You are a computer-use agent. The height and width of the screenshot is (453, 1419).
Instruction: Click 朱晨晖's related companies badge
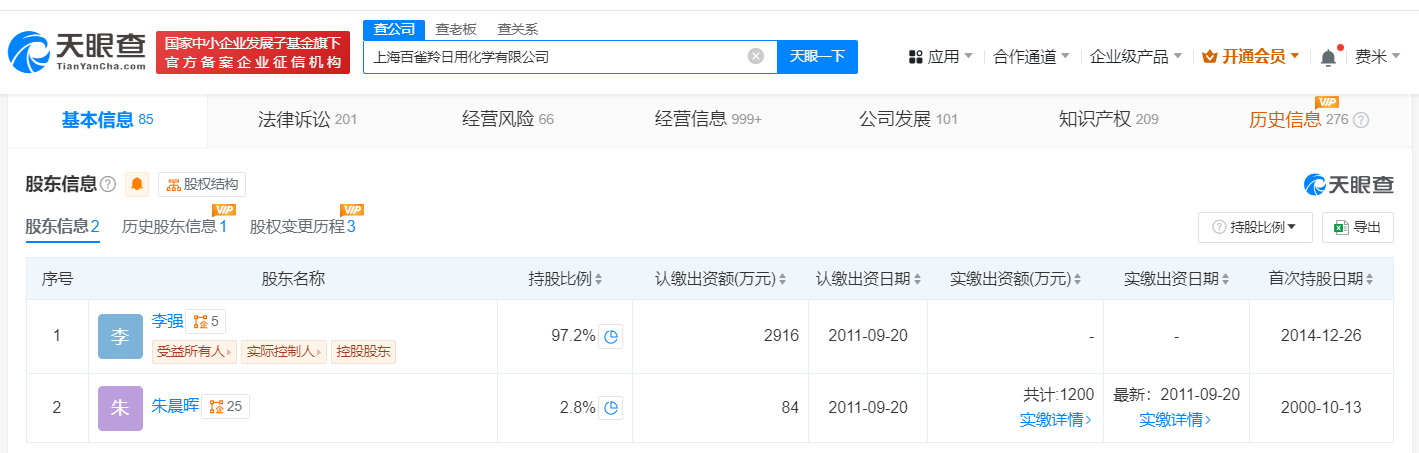click(x=225, y=406)
